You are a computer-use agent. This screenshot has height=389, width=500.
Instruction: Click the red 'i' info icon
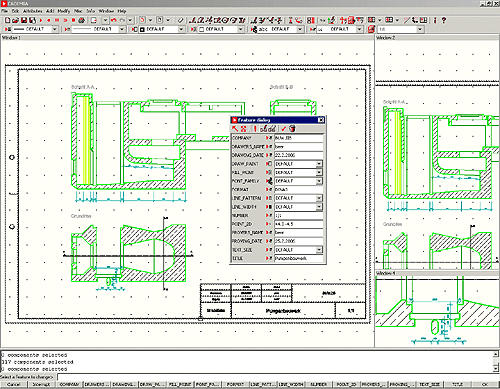[435, 20]
